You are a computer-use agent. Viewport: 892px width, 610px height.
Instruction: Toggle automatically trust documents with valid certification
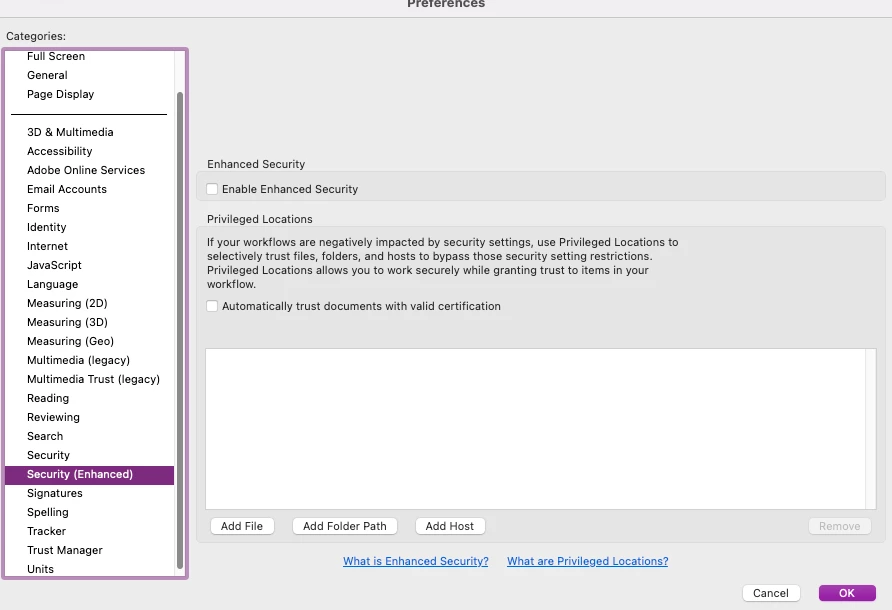click(212, 306)
